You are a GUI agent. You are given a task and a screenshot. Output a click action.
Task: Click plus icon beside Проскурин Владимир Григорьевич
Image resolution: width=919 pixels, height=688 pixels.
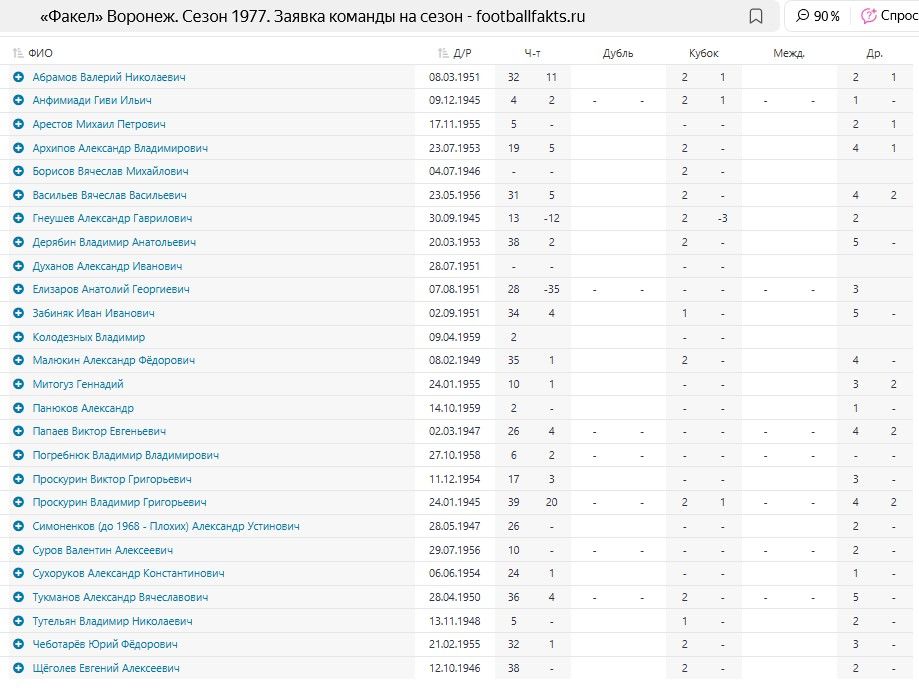[18, 502]
